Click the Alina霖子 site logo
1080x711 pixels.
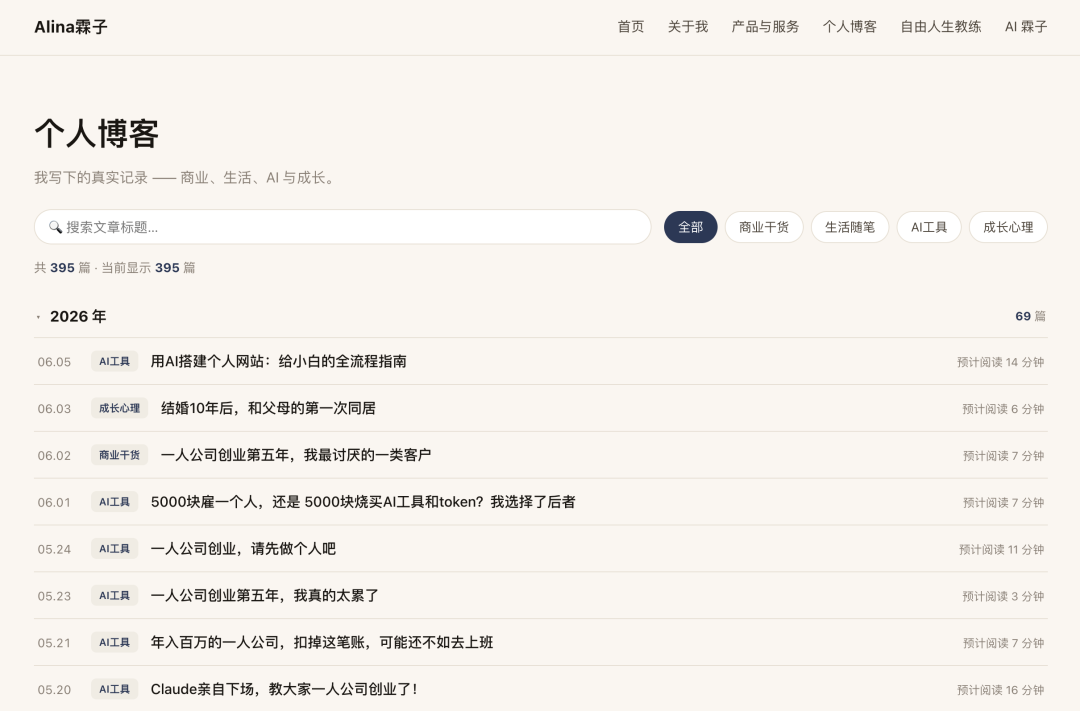coord(71,27)
